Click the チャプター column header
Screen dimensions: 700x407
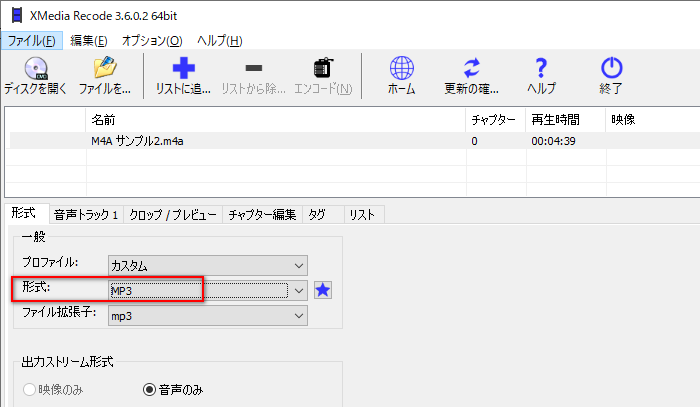[496, 120]
